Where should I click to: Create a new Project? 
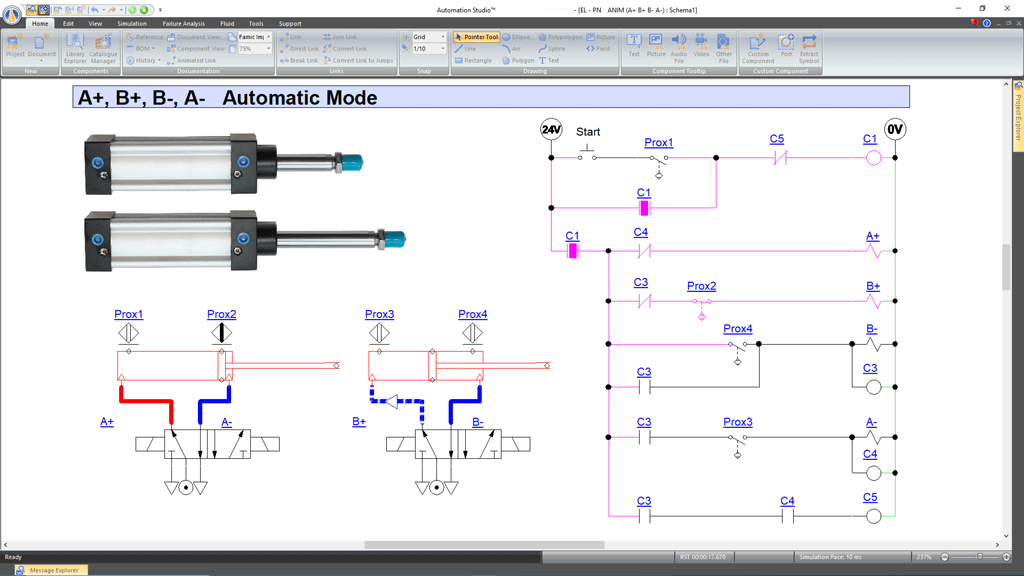point(15,47)
